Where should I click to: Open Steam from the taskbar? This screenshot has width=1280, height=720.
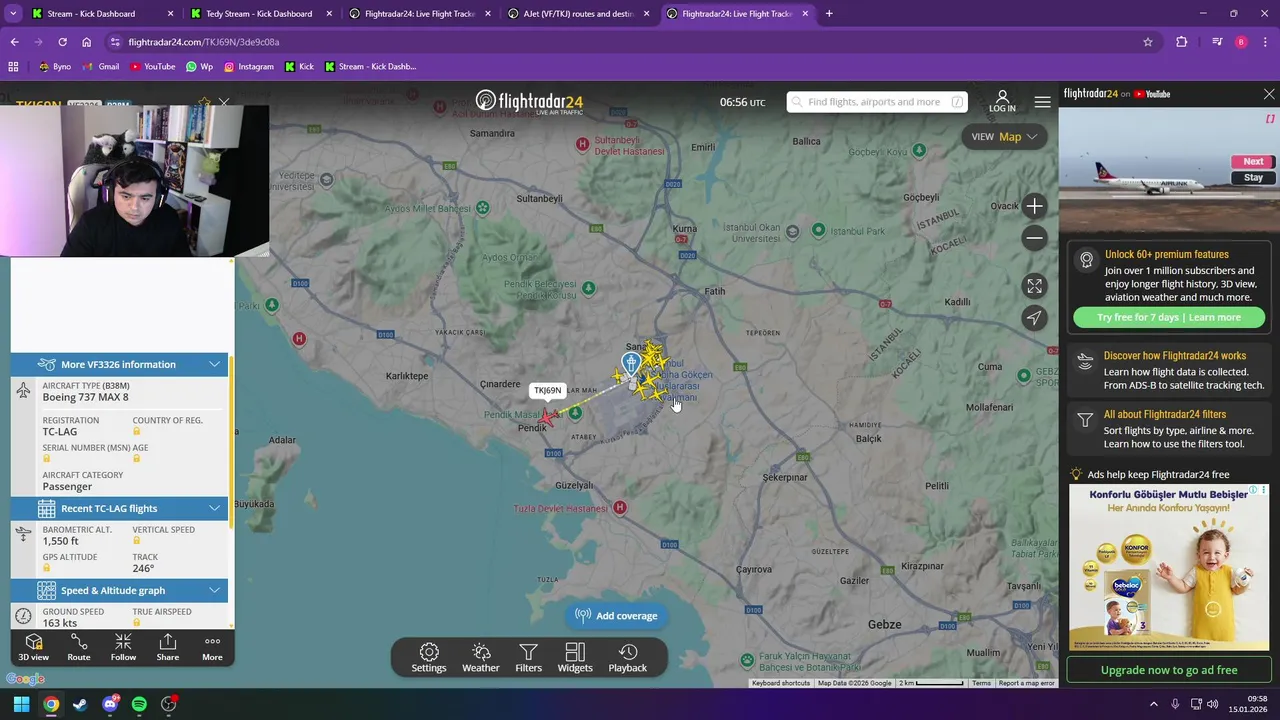[x=80, y=704]
